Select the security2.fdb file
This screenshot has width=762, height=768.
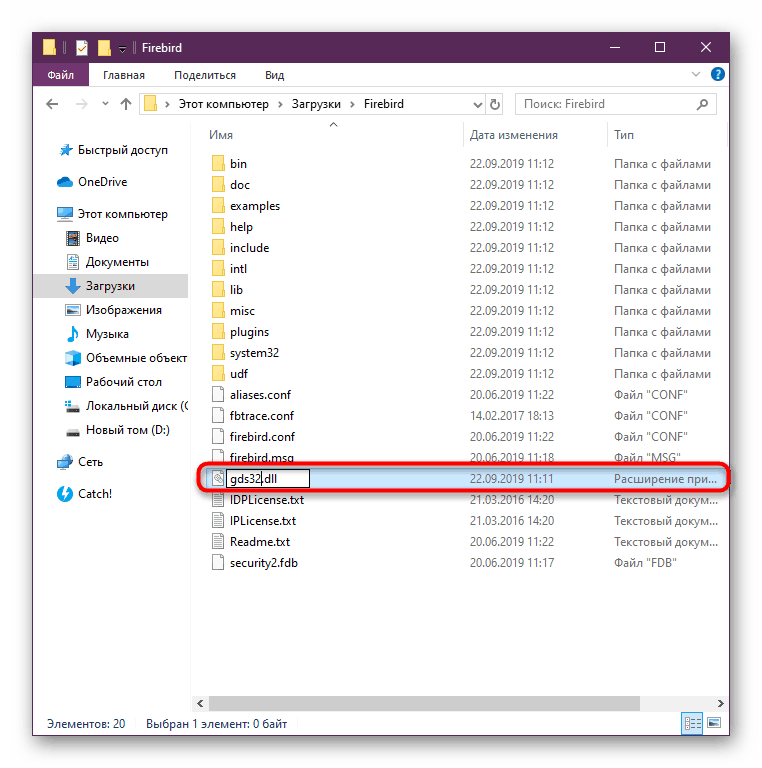[263, 563]
